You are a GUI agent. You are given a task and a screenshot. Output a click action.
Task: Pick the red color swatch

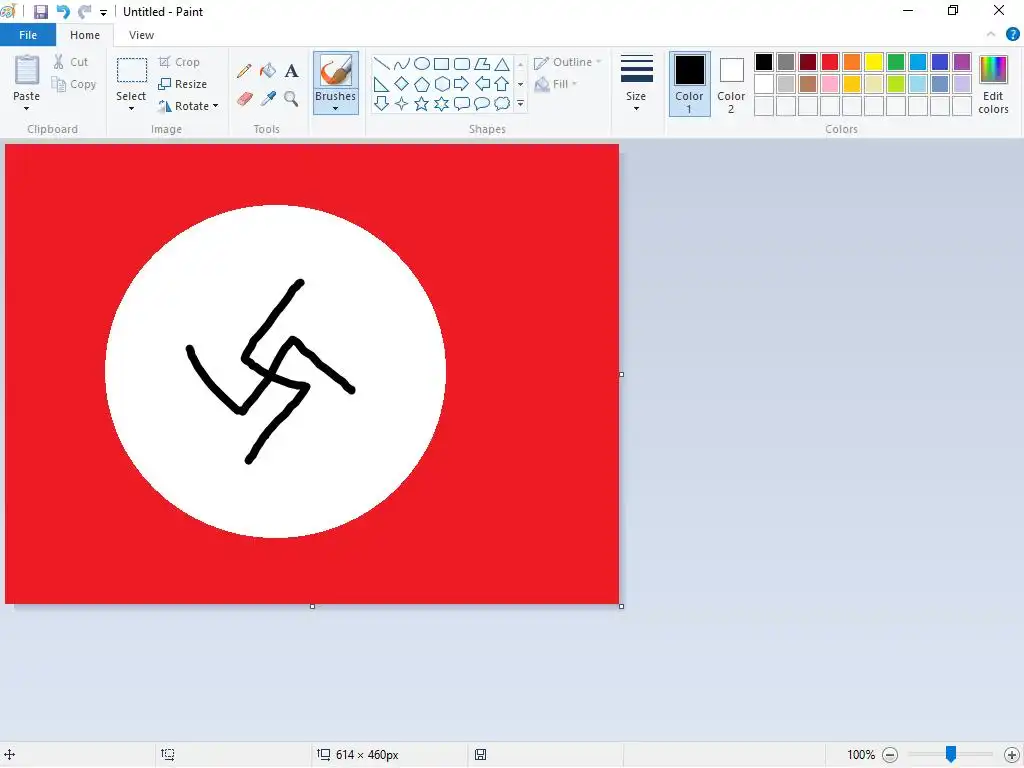(830, 62)
